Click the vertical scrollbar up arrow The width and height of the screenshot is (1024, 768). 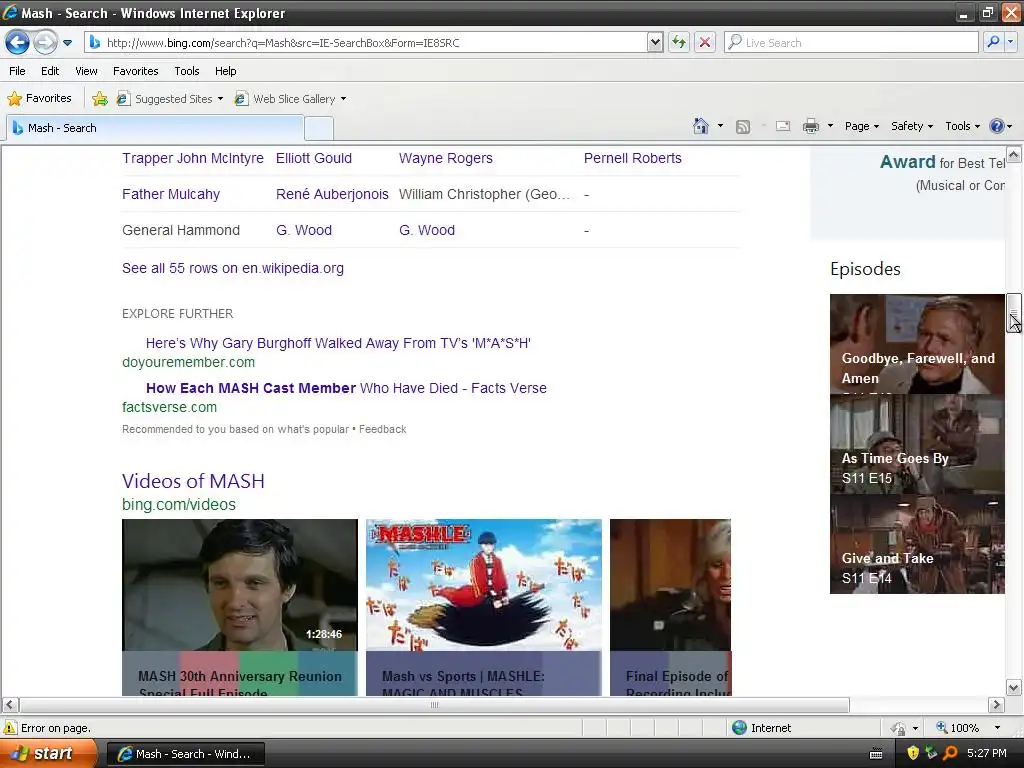(1014, 154)
